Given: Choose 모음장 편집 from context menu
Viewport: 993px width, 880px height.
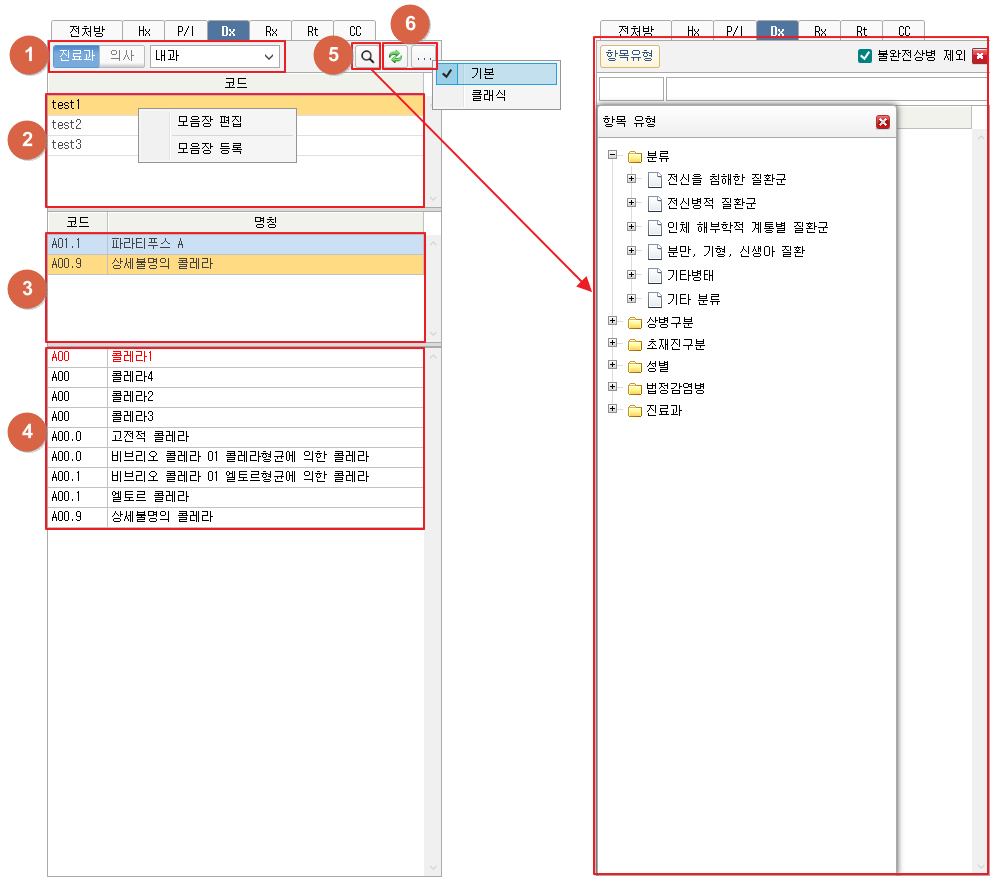Looking at the screenshot, I should [210, 122].
